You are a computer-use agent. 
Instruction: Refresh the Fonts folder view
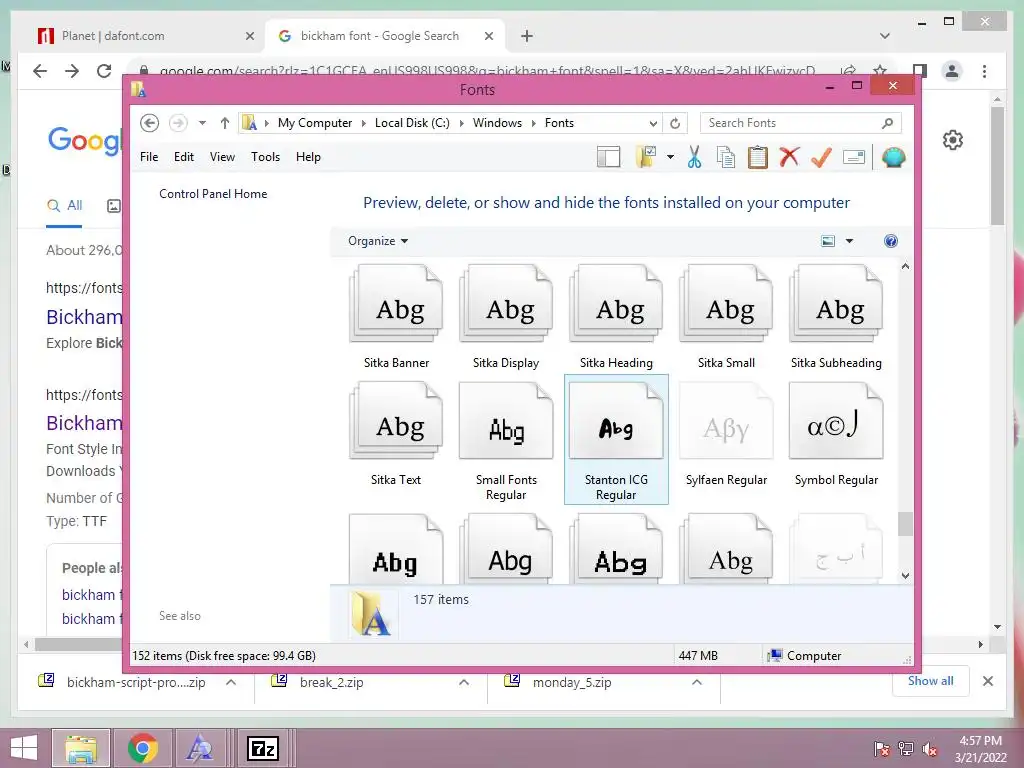tap(675, 123)
